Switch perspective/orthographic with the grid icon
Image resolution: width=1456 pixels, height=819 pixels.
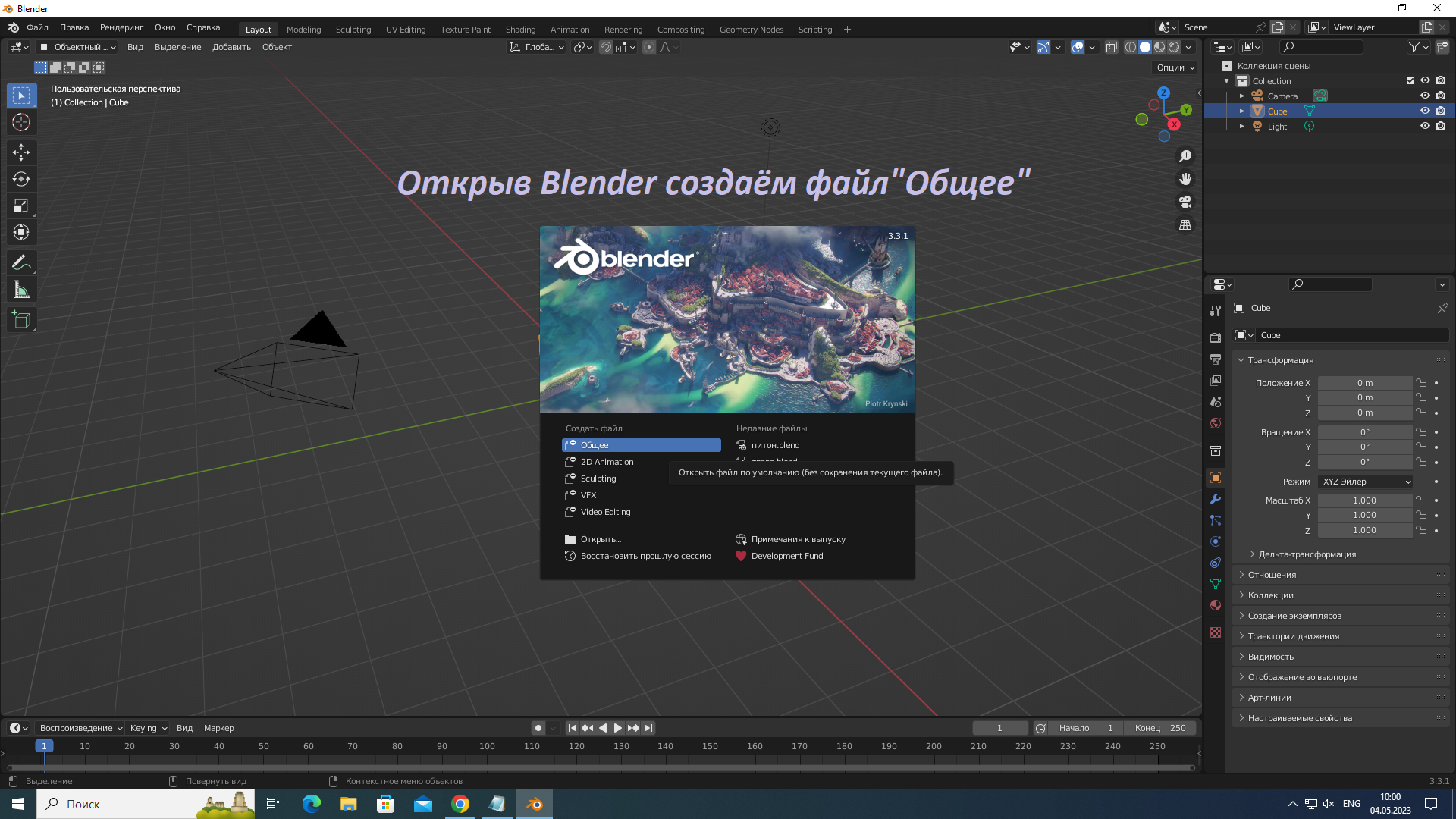click(1185, 225)
